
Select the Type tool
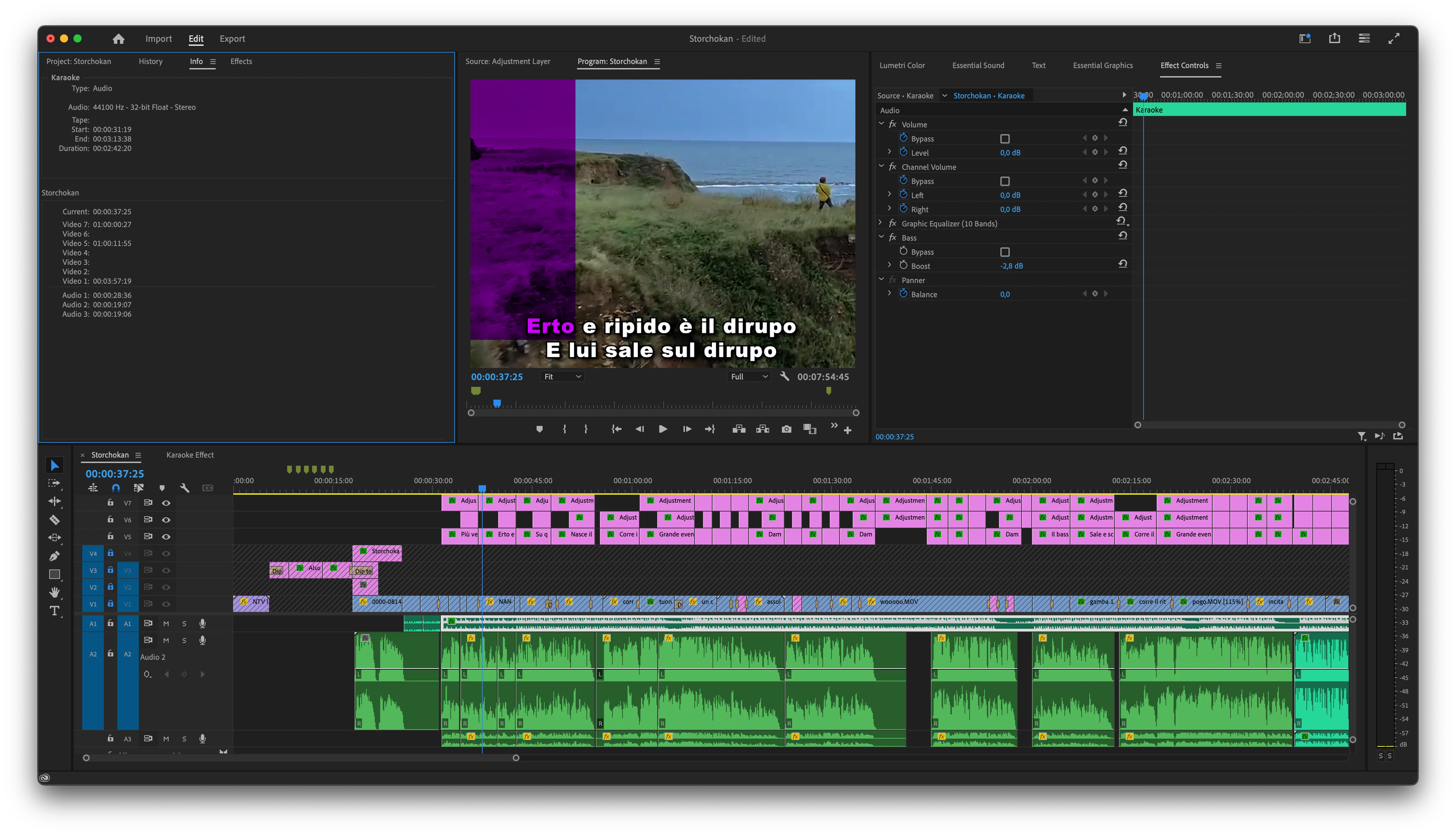pos(55,611)
